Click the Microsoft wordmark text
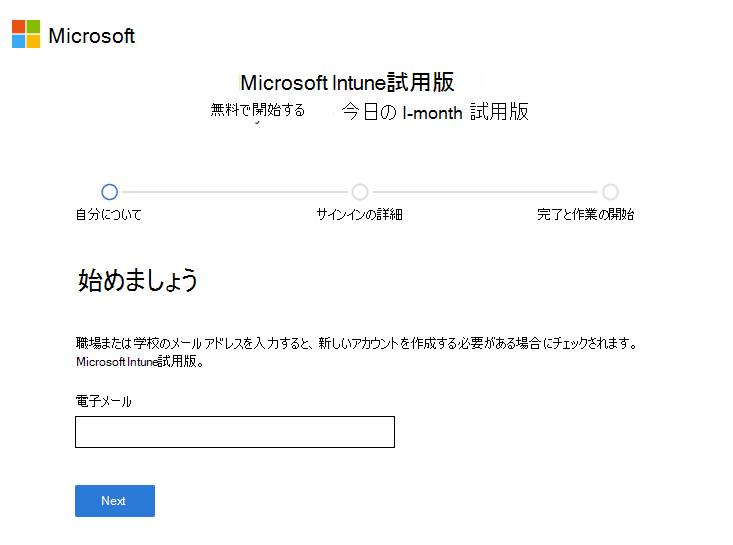 [x=91, y=36]
